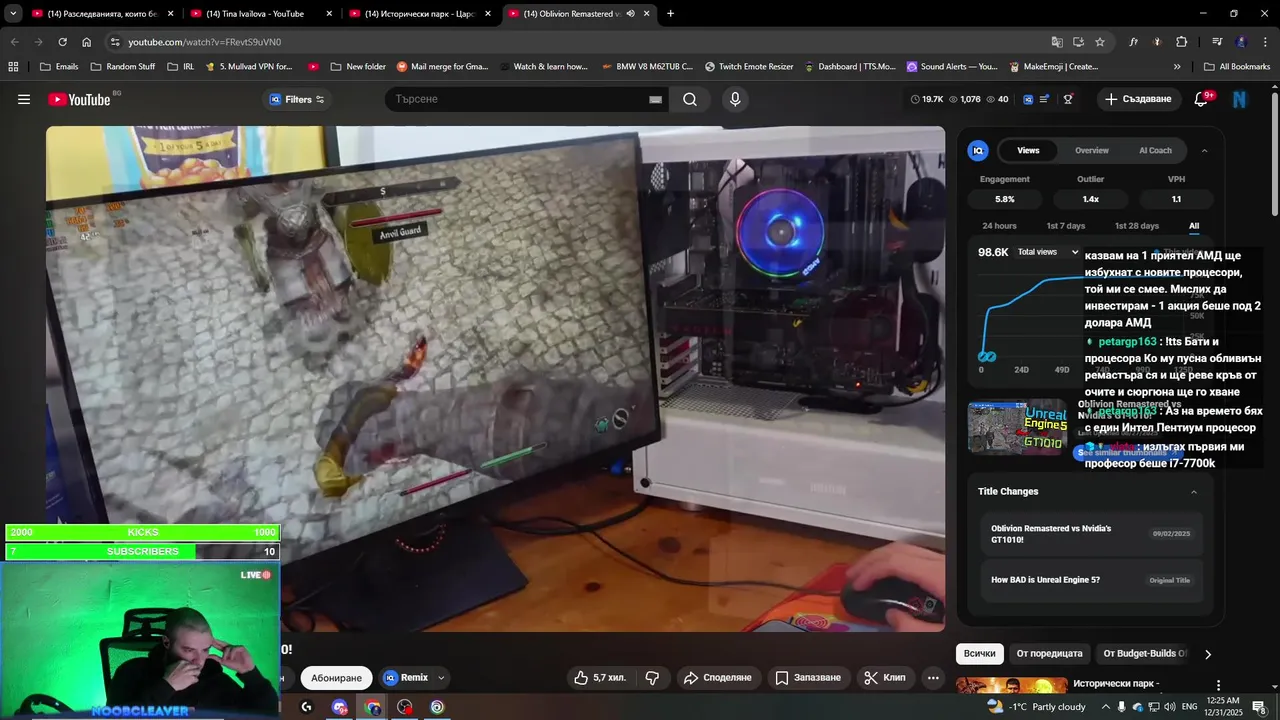The image size is (1280, 720).
Task: Go to the browser home page
Action: 86,42
